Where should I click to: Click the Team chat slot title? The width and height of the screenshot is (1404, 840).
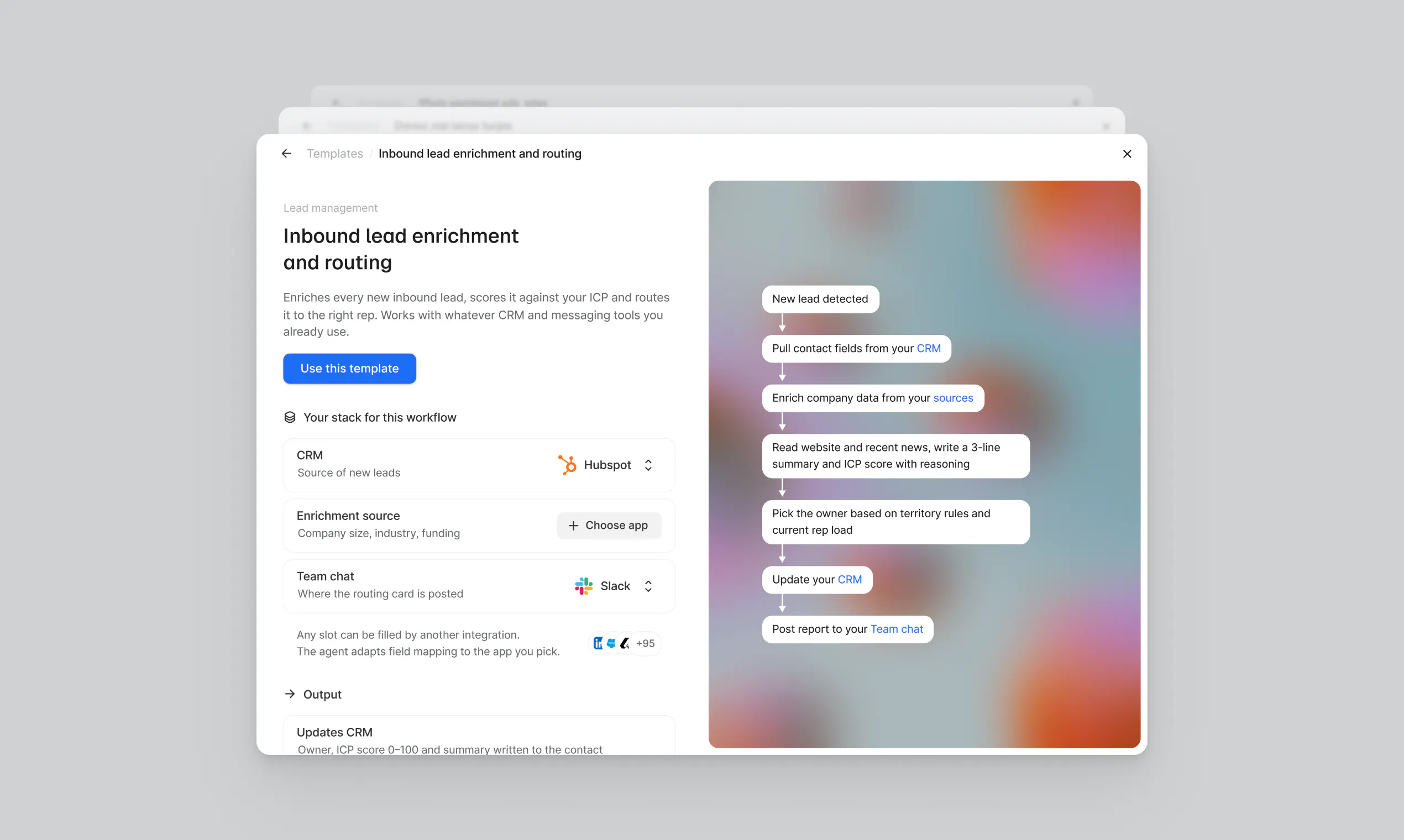(x=325, y=576)
